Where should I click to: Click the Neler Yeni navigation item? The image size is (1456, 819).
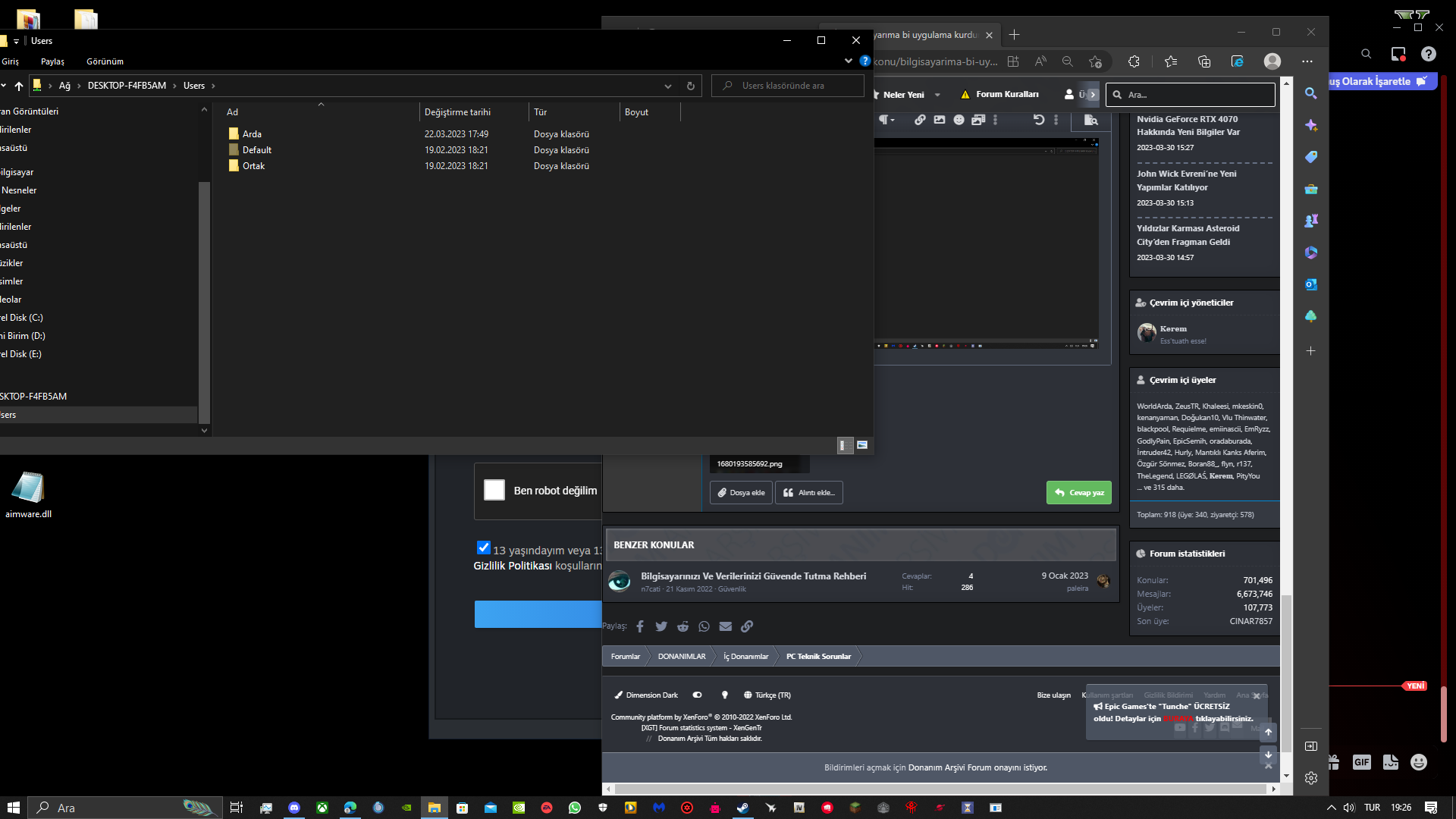click(x=902, y=95)
